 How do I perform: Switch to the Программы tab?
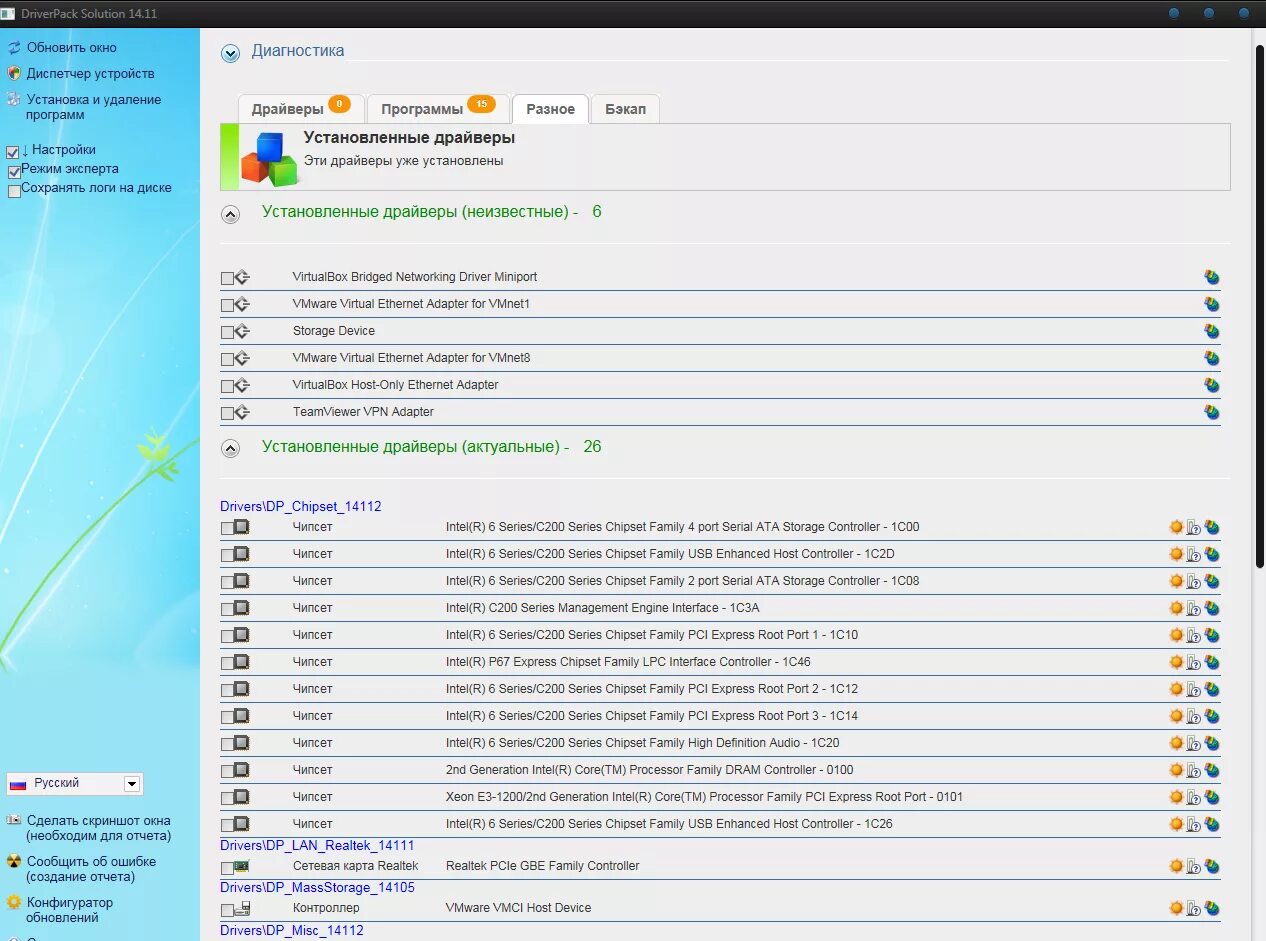tap(438, 109)
